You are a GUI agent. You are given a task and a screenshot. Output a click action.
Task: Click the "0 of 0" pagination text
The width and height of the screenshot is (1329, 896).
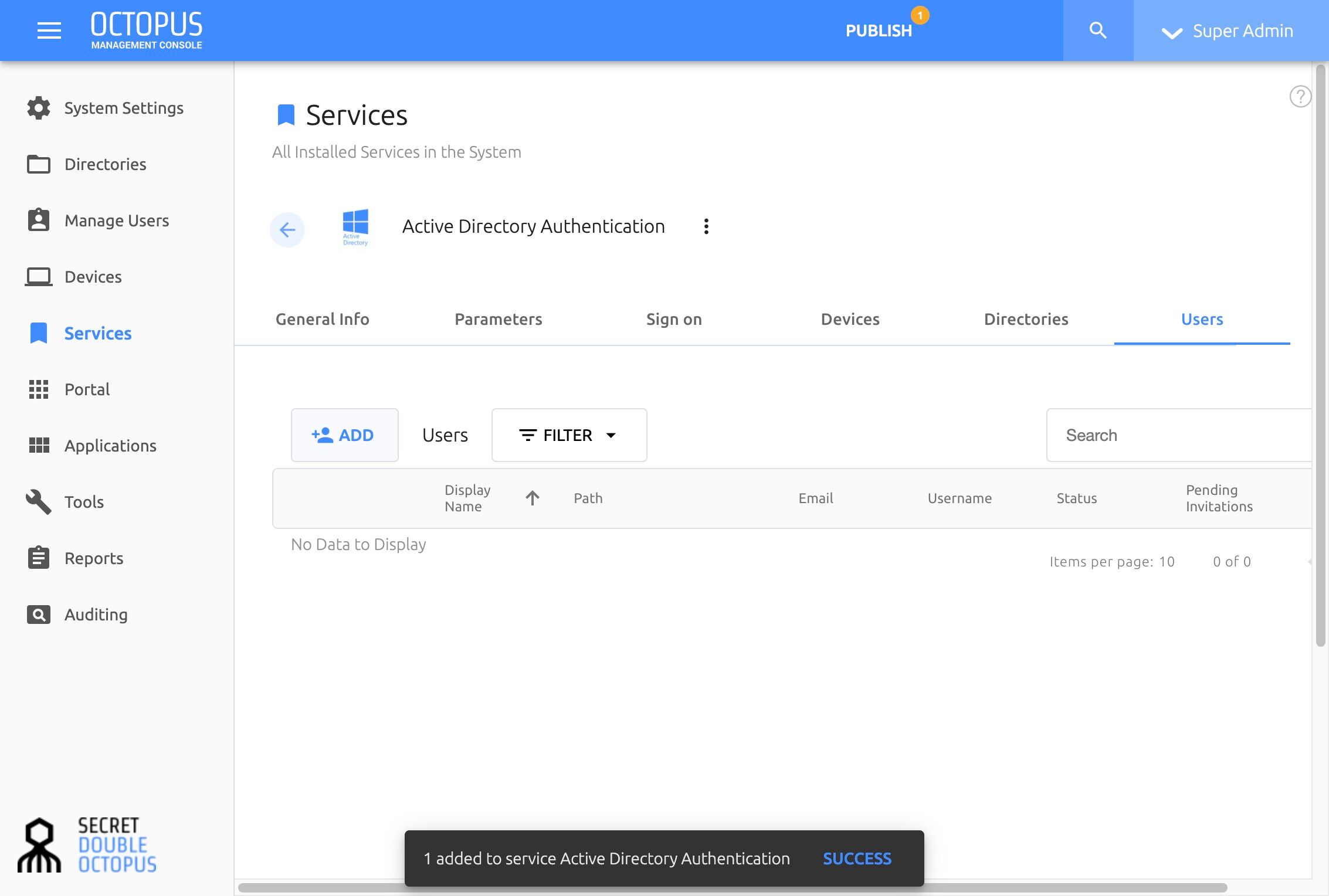coord(1232,562)
